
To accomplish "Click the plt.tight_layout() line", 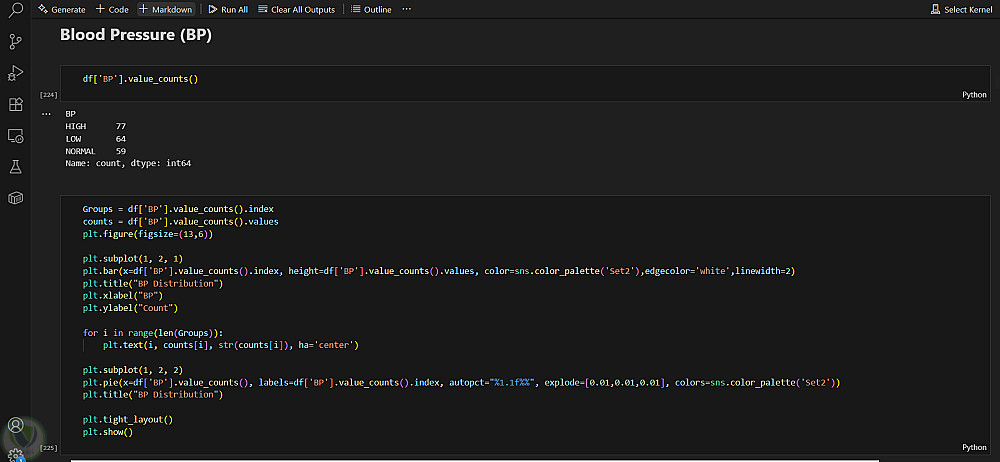I will 128,420.
